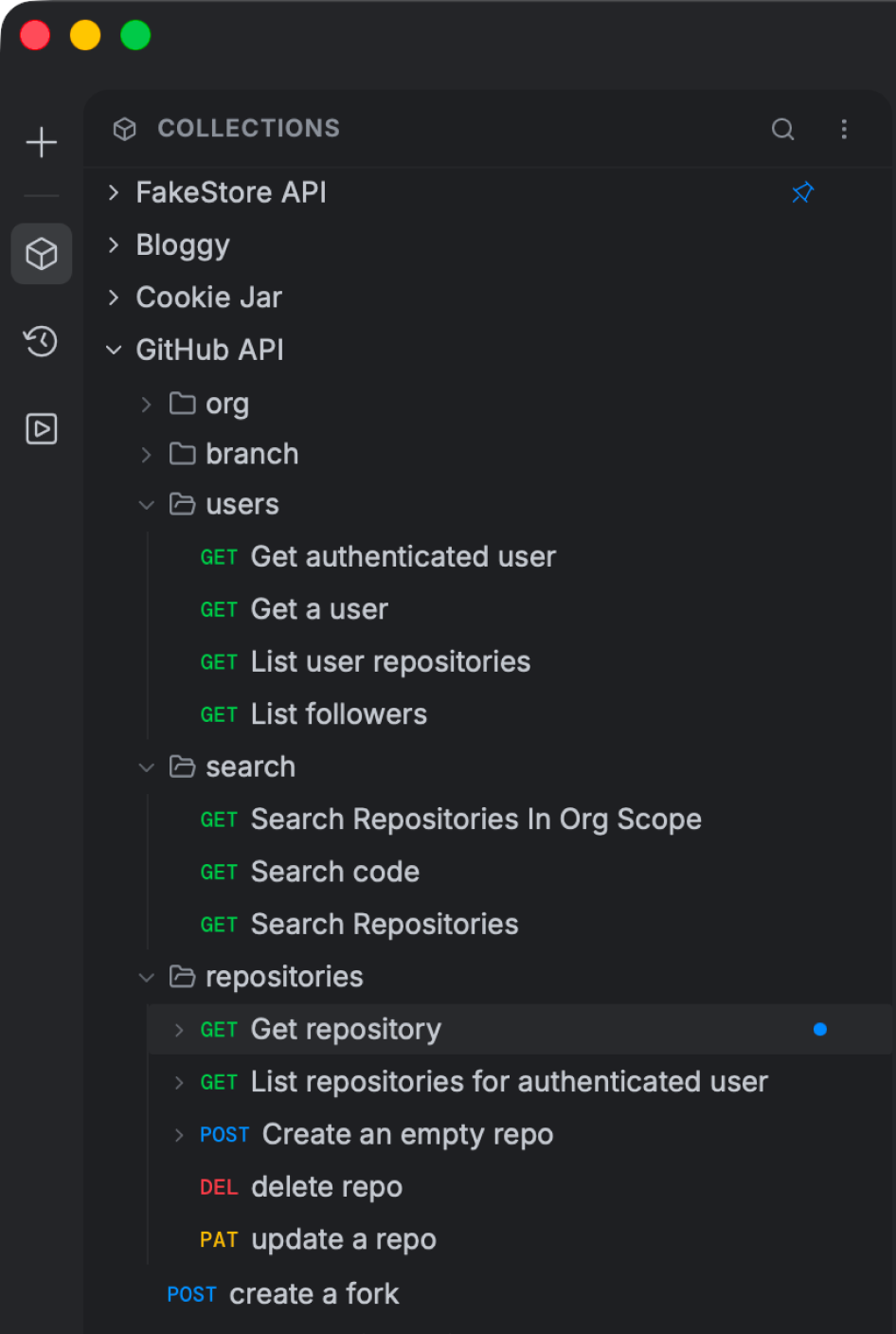The height and width of the screenshot is (1334, 896).
Task: Expand the Cookie Jar collection chevron
Action: pyautogui.click(x=114, y=297)
